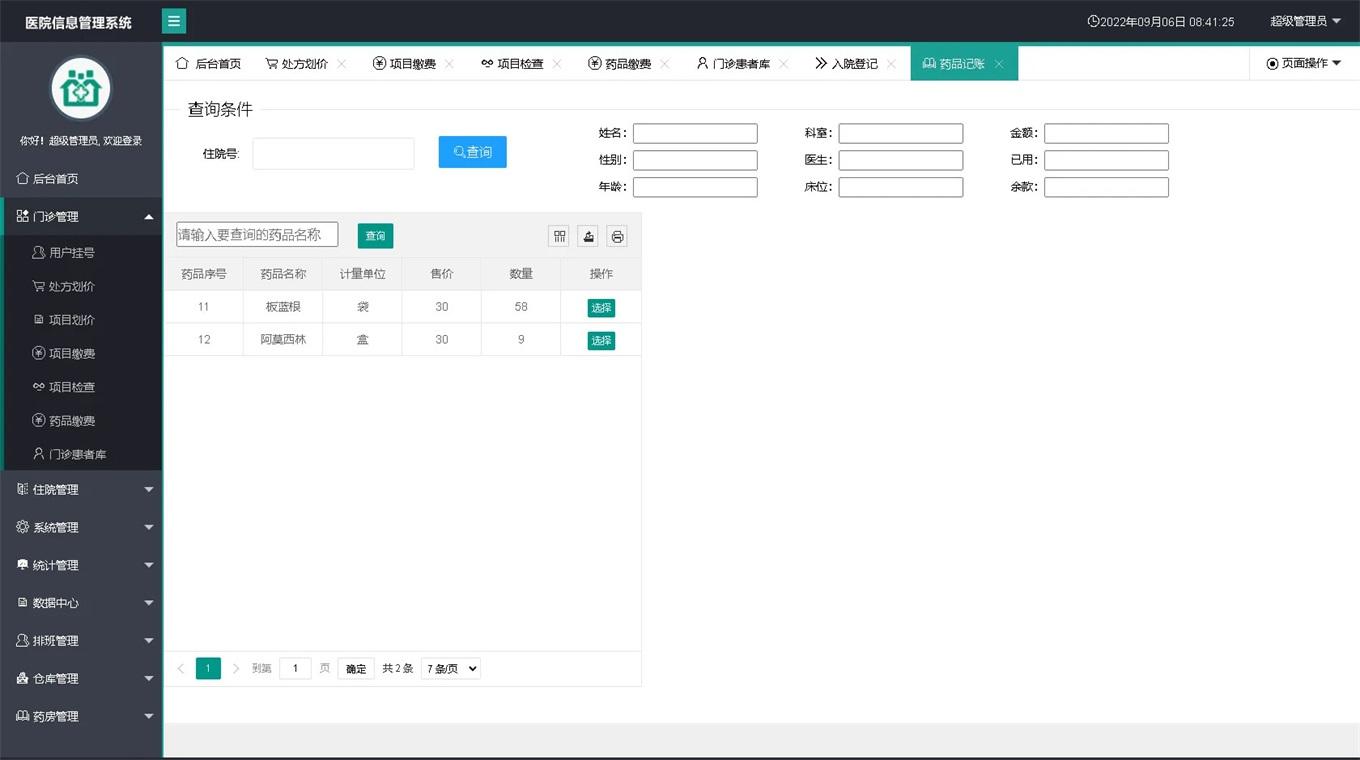Focus the 性别 field

click(695, 160)
